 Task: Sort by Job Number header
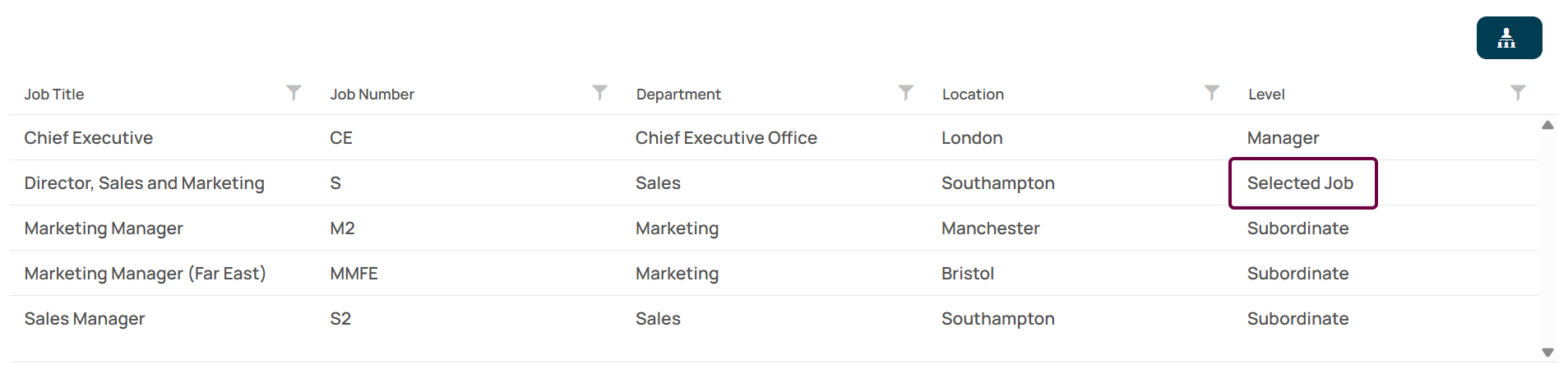click(x=372, y=95)
